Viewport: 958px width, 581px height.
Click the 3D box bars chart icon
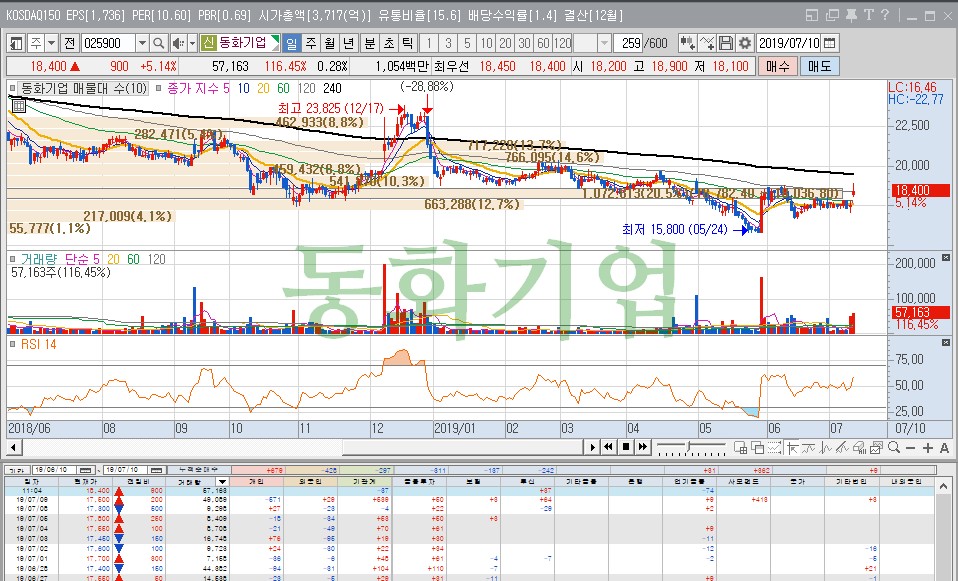[860, 448]
